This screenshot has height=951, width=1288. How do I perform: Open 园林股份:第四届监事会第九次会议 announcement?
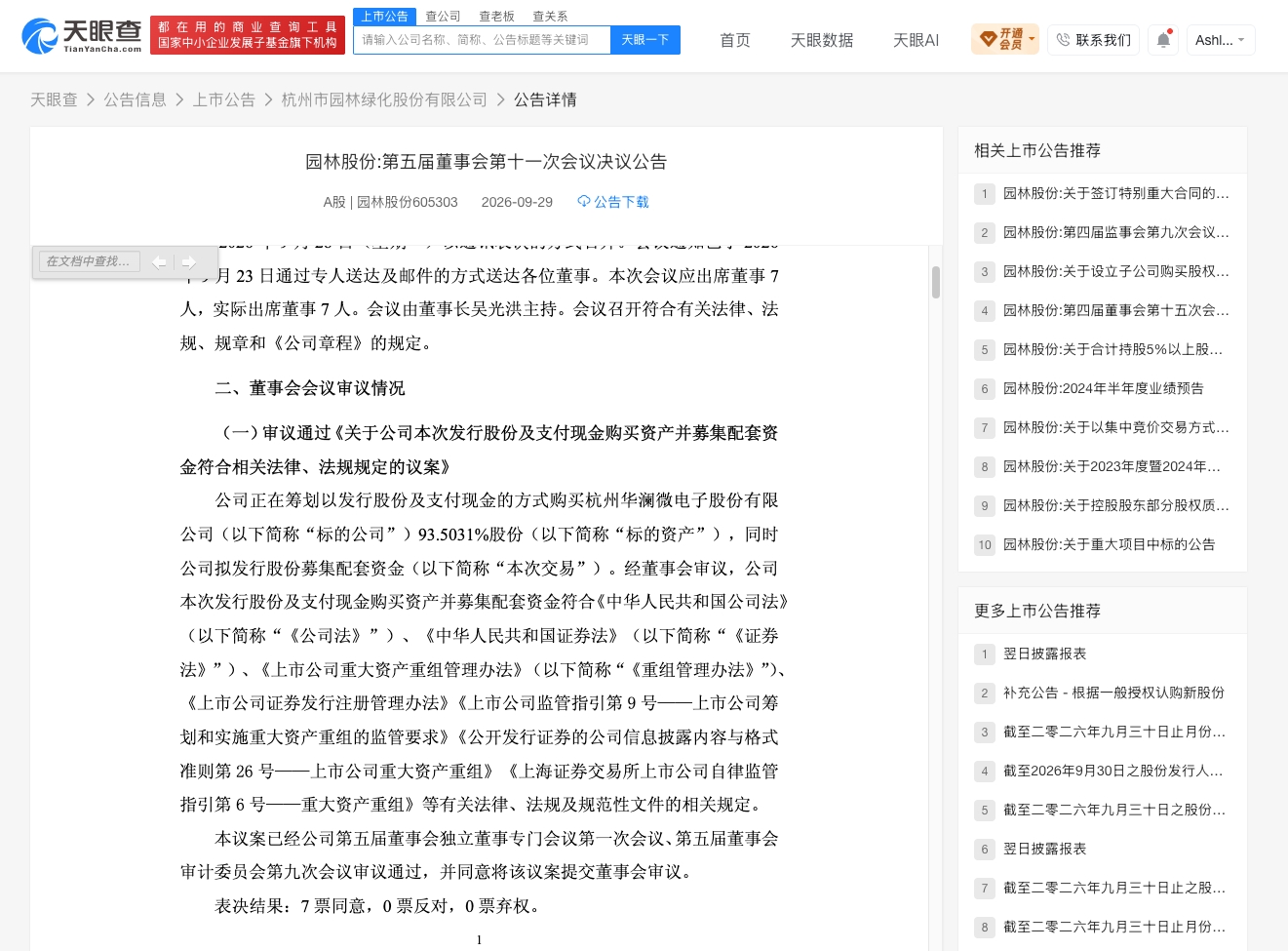click(x=1116, y=232)
